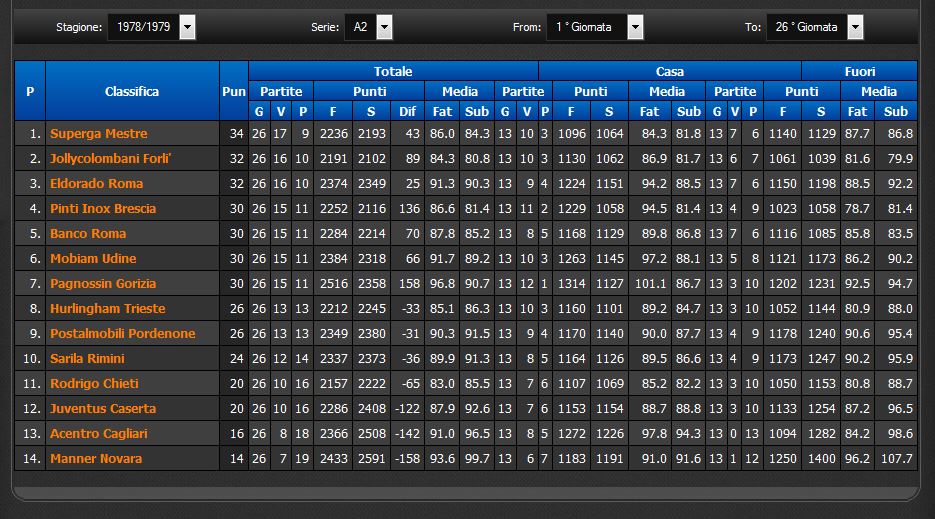Expand the To giornata dropdown arrow
Image resolution: width=935 pixels, height=519 pixels.
point(854,28)
